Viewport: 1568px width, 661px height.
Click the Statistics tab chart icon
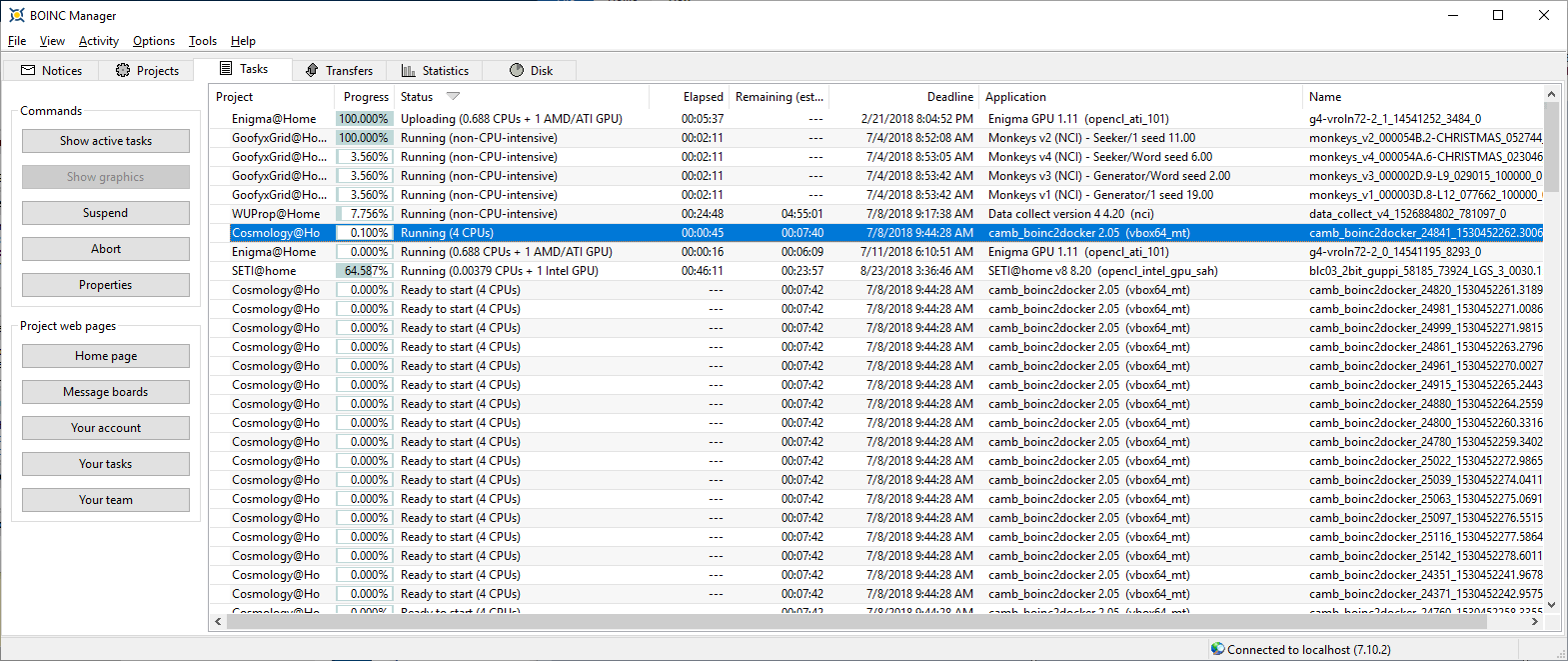tap(409, 70)
